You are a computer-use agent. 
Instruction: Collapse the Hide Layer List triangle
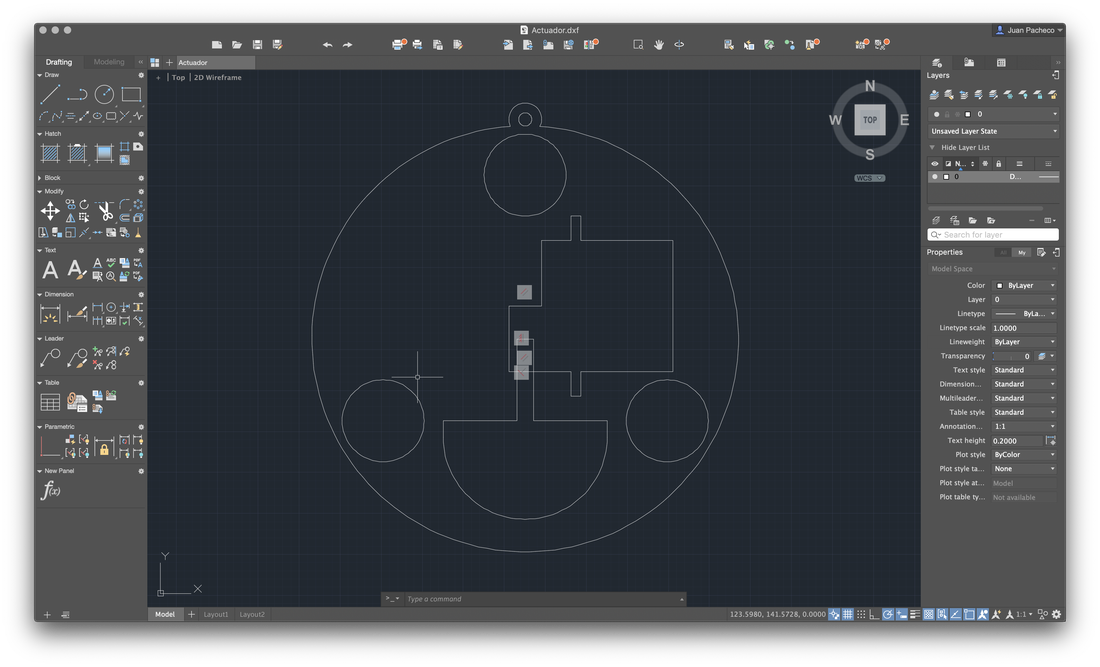tap(932, 147)
